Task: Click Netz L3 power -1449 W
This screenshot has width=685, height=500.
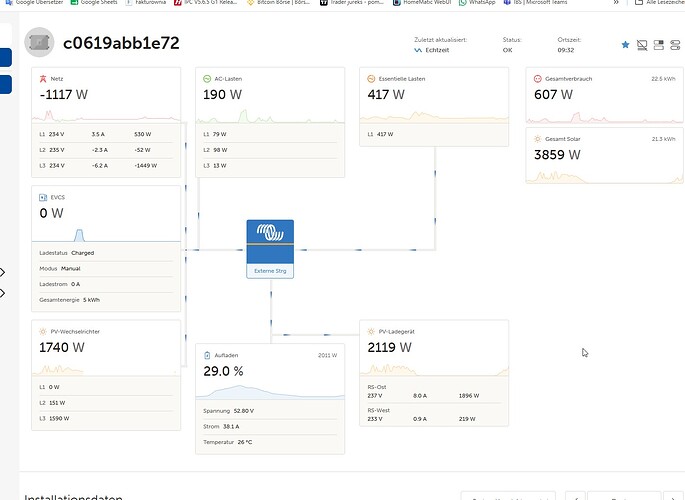Action: pyautogui.click(x=145, y=166)
